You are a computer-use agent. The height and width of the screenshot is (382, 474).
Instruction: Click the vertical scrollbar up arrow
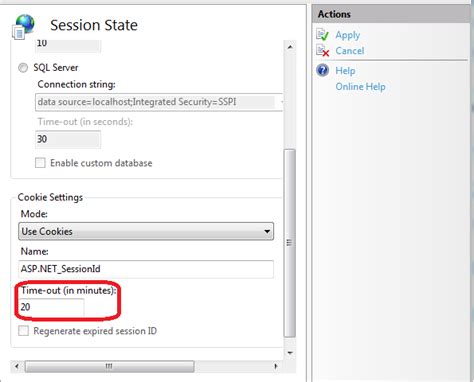[290, 47]
